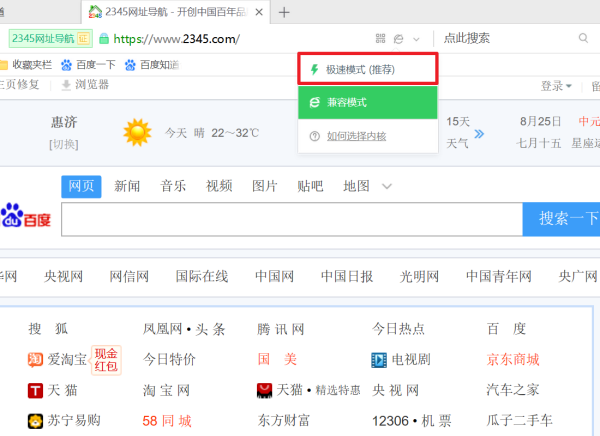Open 网信网 link

pyautogui.click(x=129, y=276)
